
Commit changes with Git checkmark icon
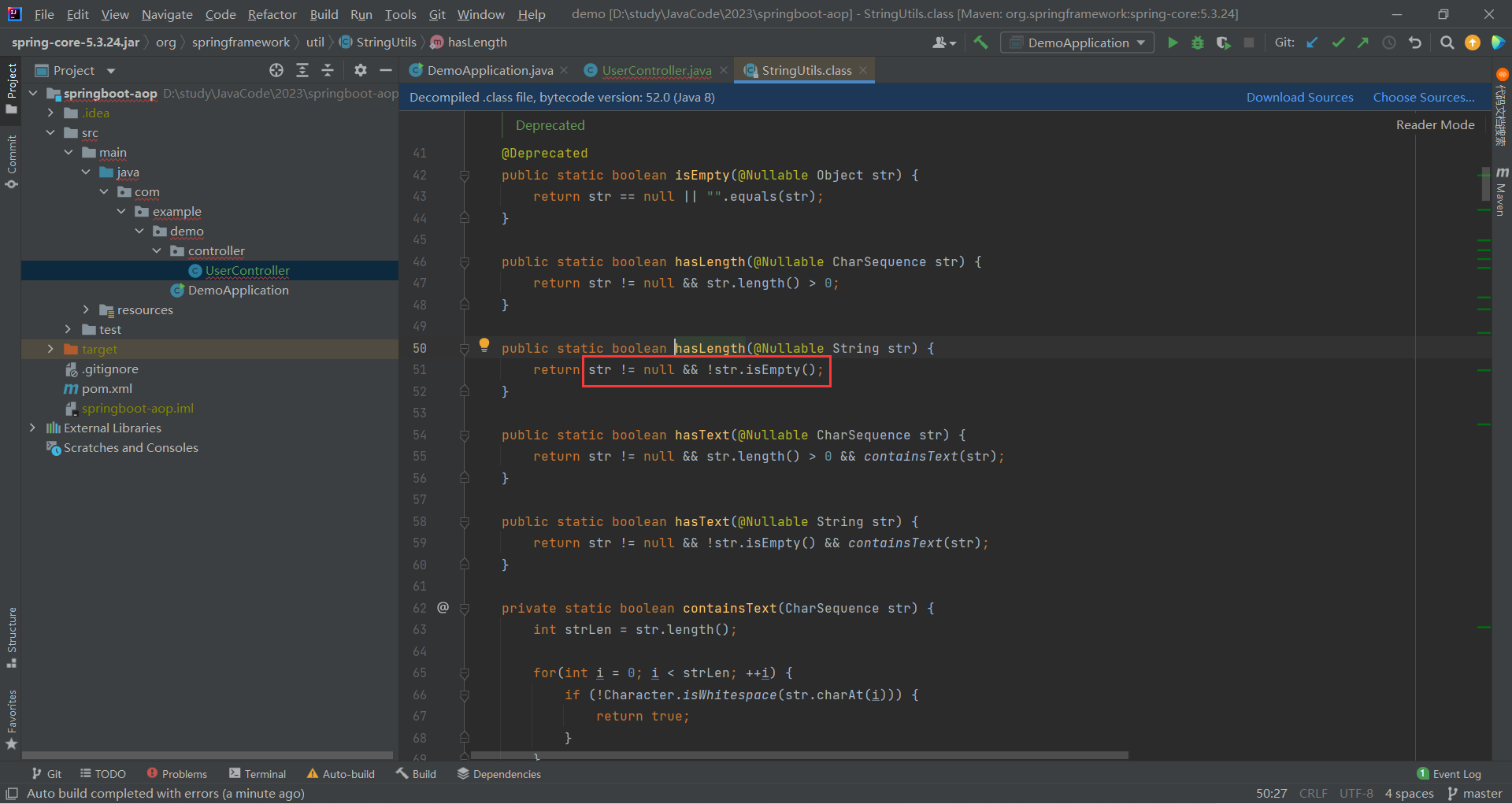(x=1338, y=43)
